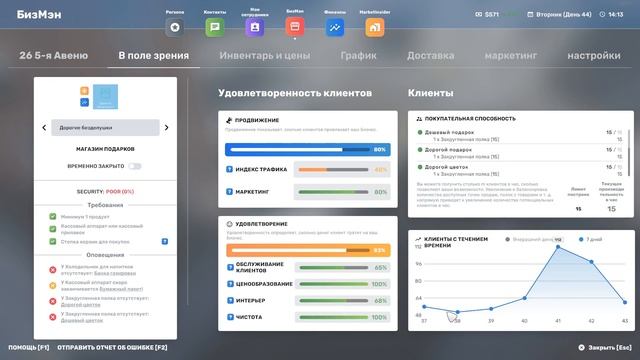Click the Дорогой подарок row
The image size is (640, 360).
[520, 153]
